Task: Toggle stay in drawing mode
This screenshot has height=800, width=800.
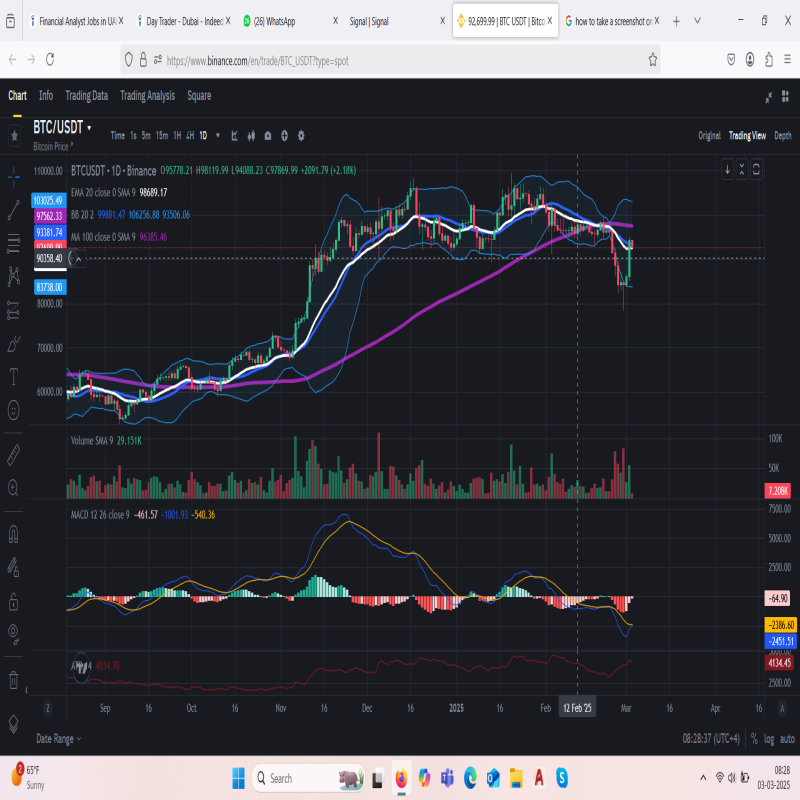Action: (14, 567)
